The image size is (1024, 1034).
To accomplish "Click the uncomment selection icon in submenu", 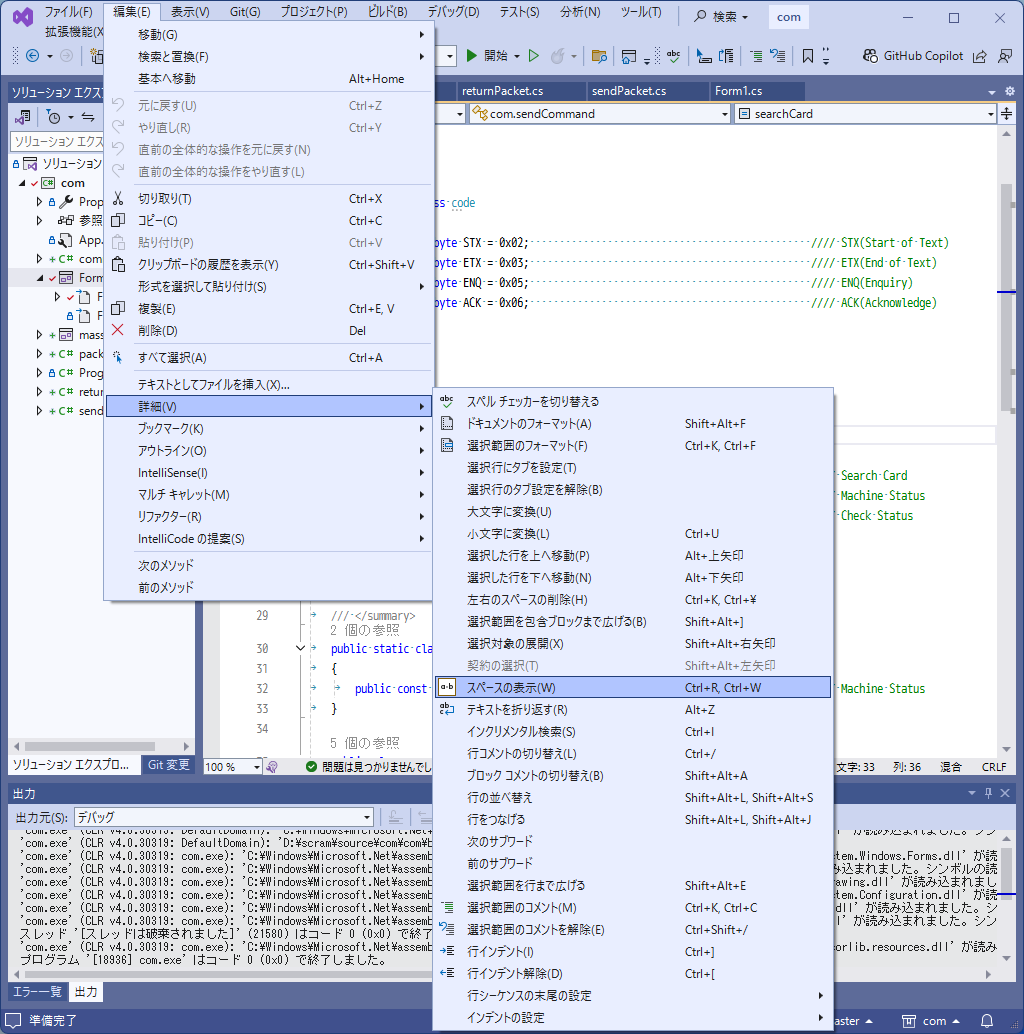I will (x=447, y=929).
